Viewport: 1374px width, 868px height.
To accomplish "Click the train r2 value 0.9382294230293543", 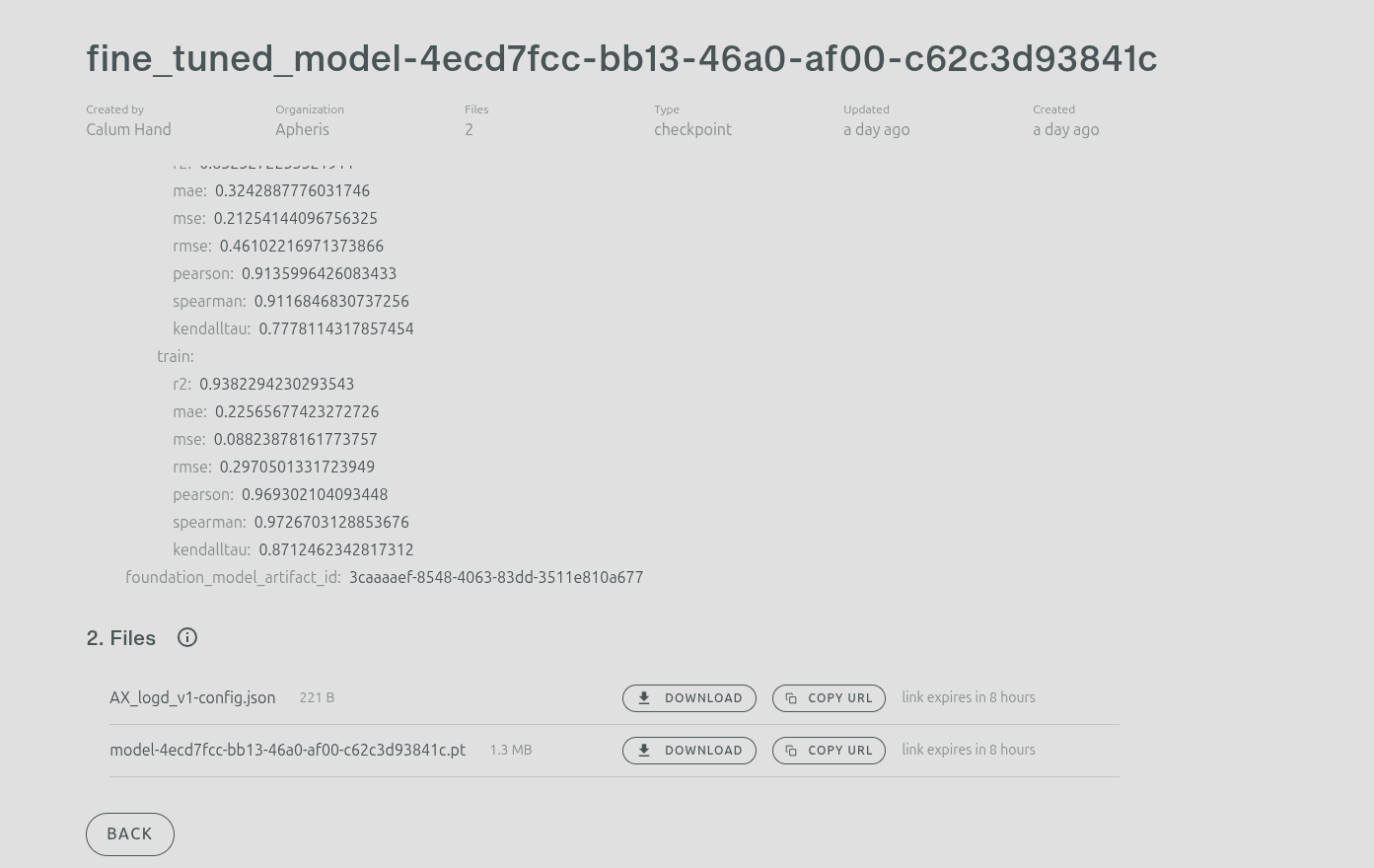I will [276, 384].
